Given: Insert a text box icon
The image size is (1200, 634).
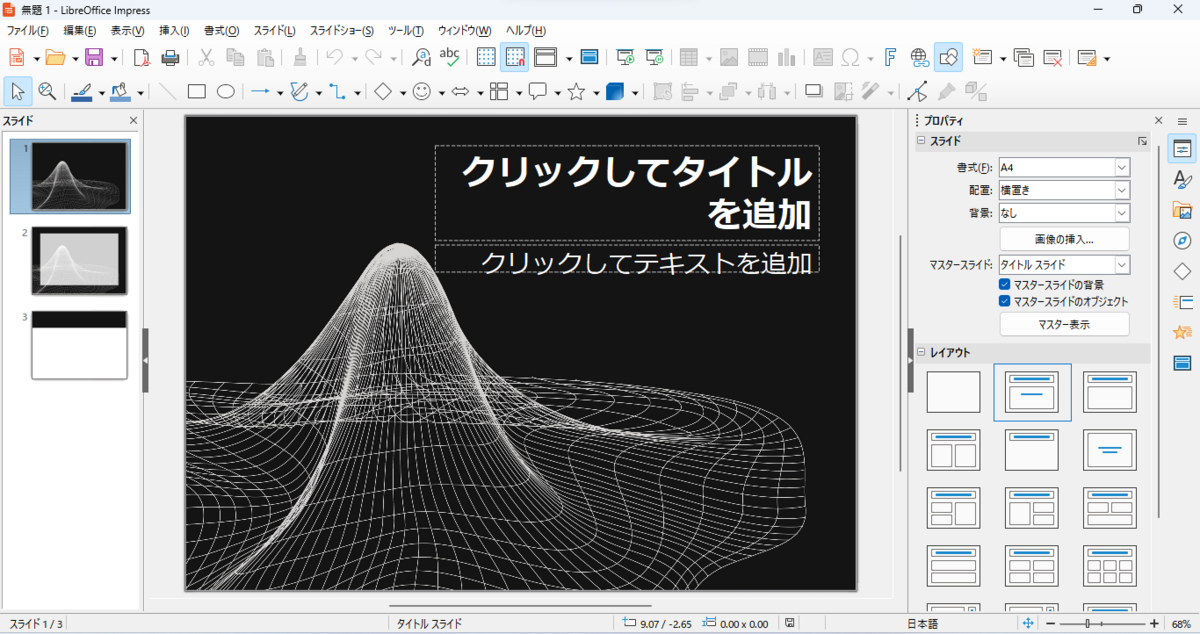Looking at the screenshot, I should click(823, 57).
